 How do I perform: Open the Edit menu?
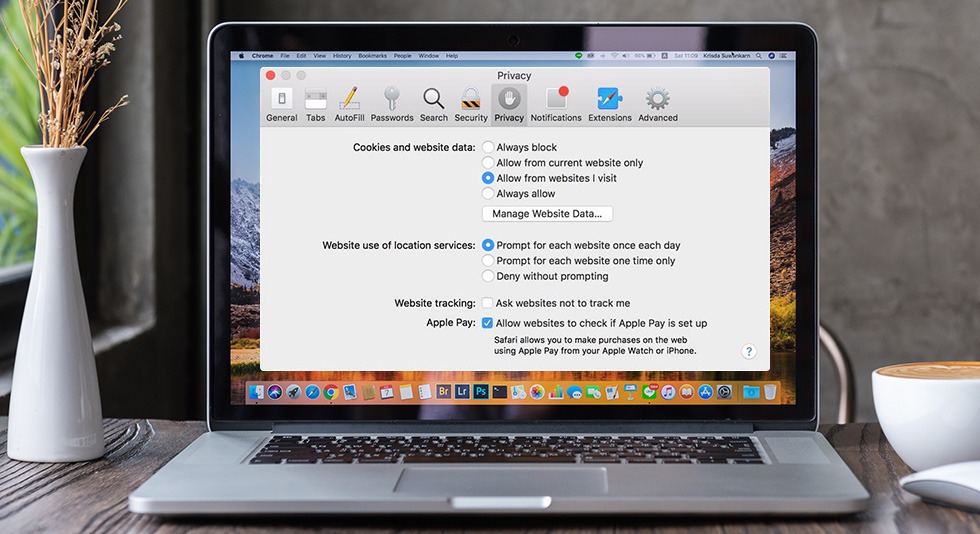click(x=301, y=56)
